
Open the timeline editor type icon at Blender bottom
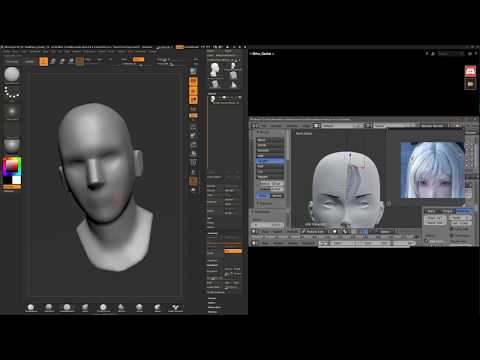(255, 243)
